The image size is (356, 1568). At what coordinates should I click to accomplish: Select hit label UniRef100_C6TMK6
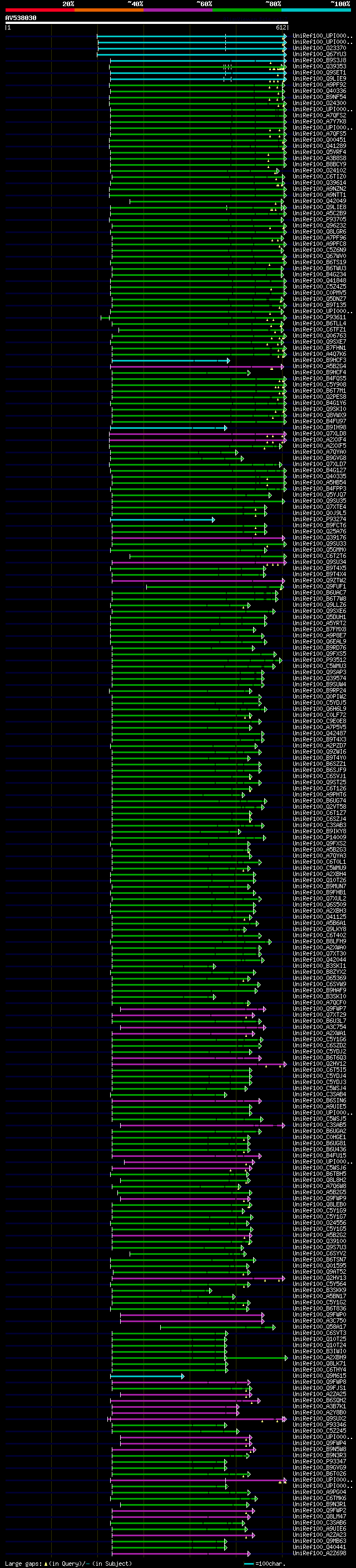click(319, 1498)
